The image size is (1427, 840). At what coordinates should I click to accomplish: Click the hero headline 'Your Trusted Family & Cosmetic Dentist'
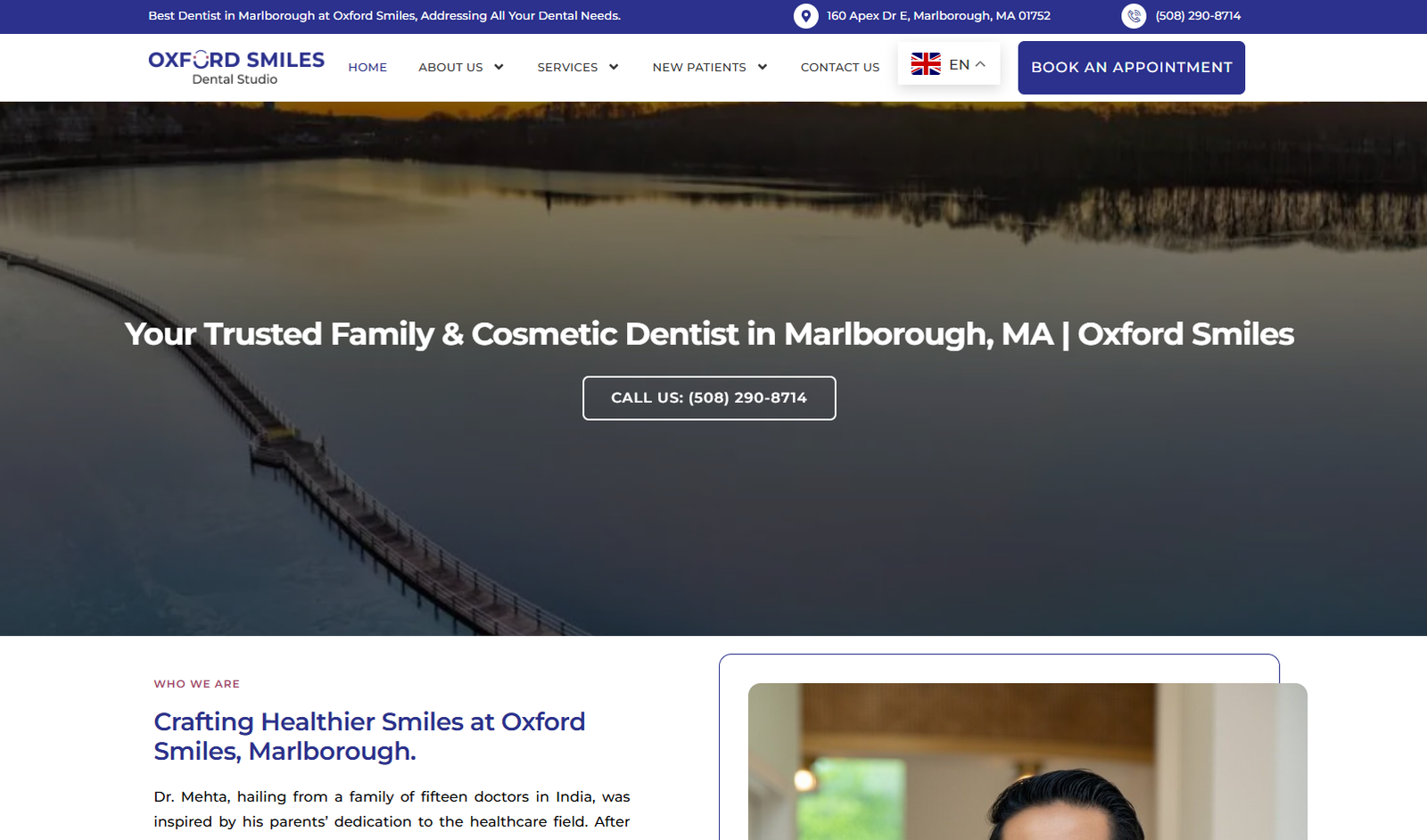click(x=709, y=334)
